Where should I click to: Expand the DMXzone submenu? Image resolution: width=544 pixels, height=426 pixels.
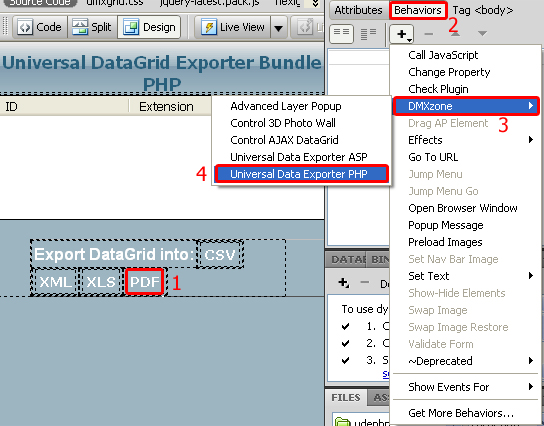(x=466, y=106)
